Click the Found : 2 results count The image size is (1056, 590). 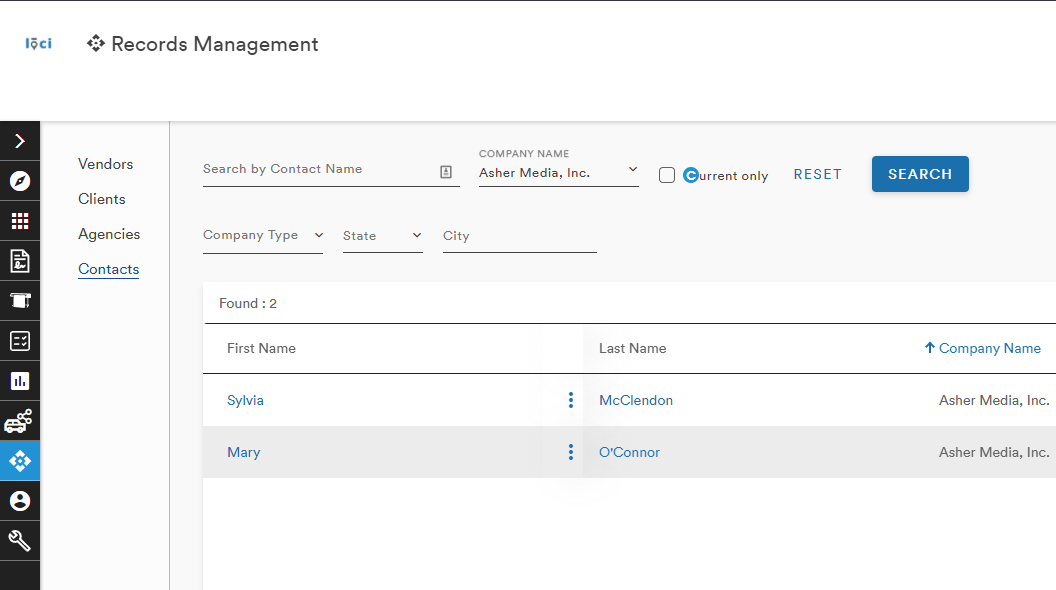[x=248, y=303]
